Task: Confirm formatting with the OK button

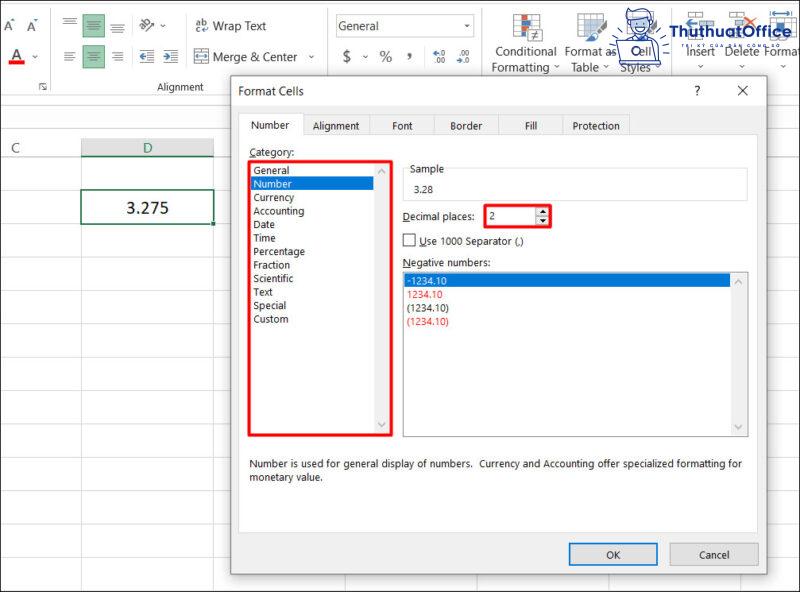Action: pyautogui.click(x=613, y=555)
